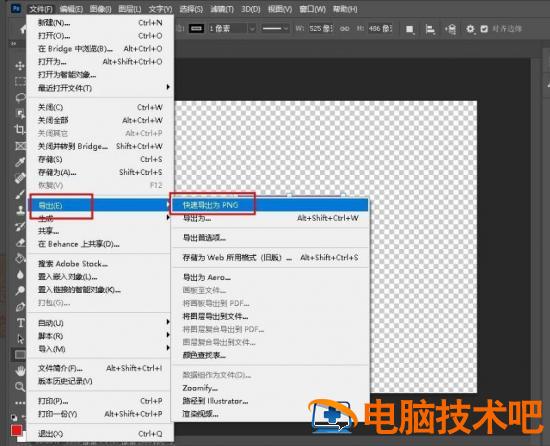
Task: Collapse the tools panel double-arrow
Action: coord(14,44)
